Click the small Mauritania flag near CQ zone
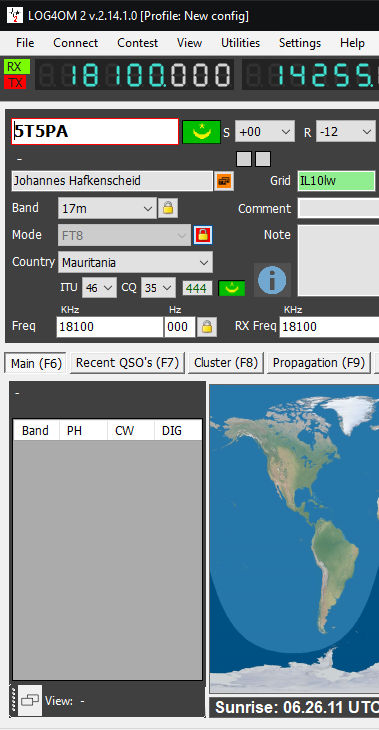The width and height of the screenshot is (379, 730). [x=232, y=288]
